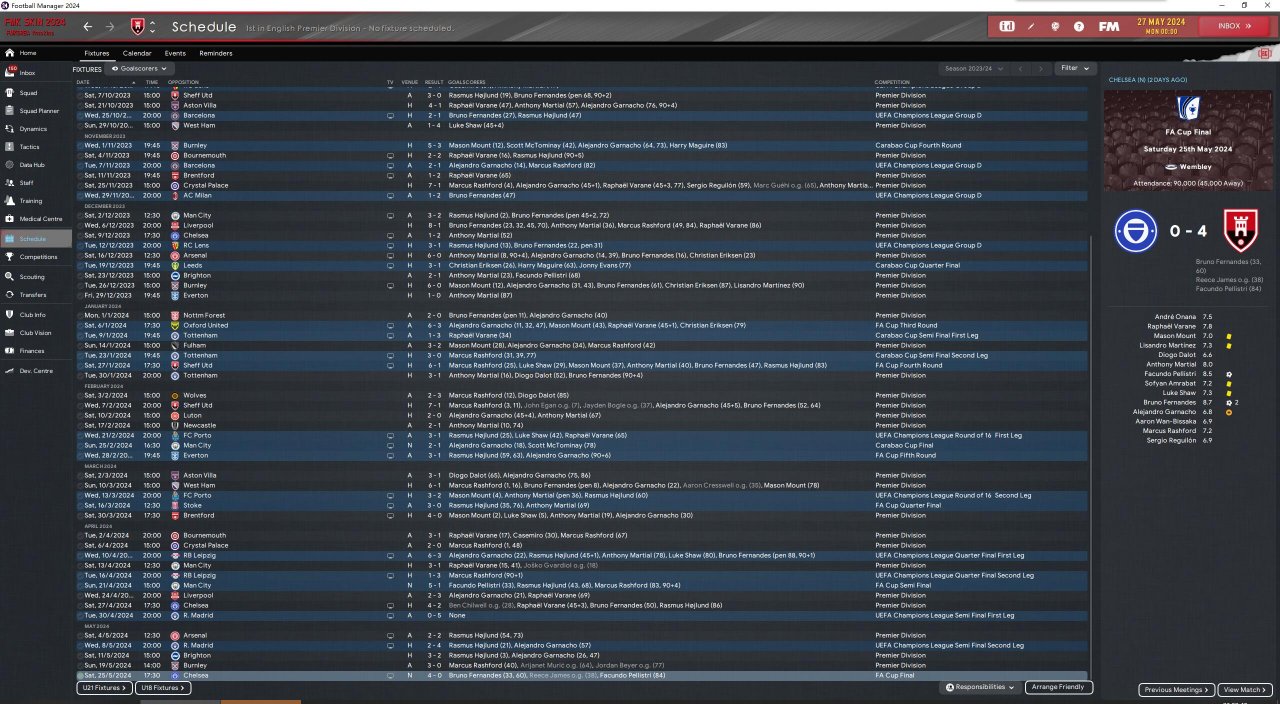The height and width of the screenshot is (704, 1280).
Task: Click the 'id' icon in top bar
Action: (x=1007, y=26)
